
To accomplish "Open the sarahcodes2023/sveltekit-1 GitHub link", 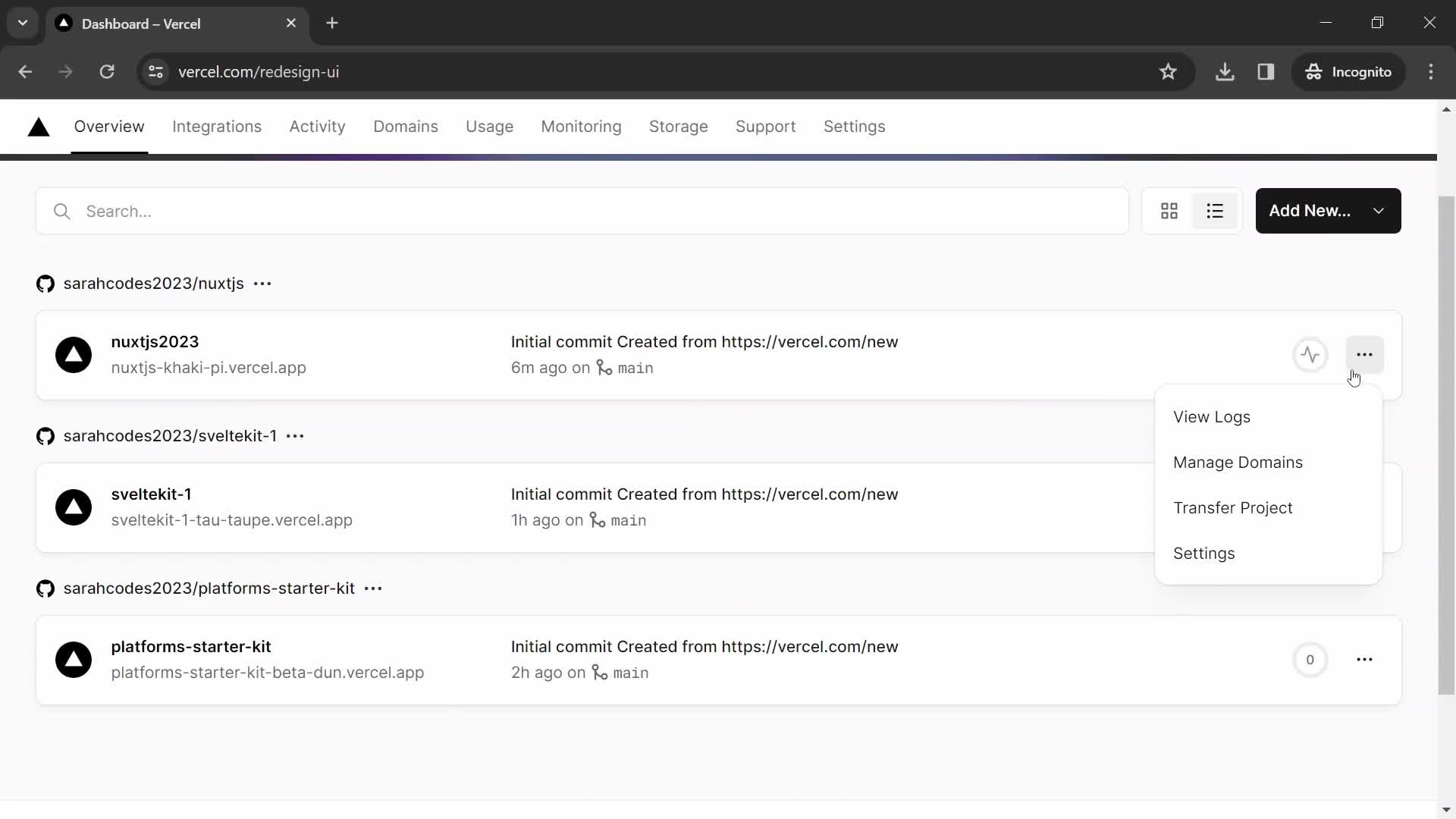I will coord(170,436).
